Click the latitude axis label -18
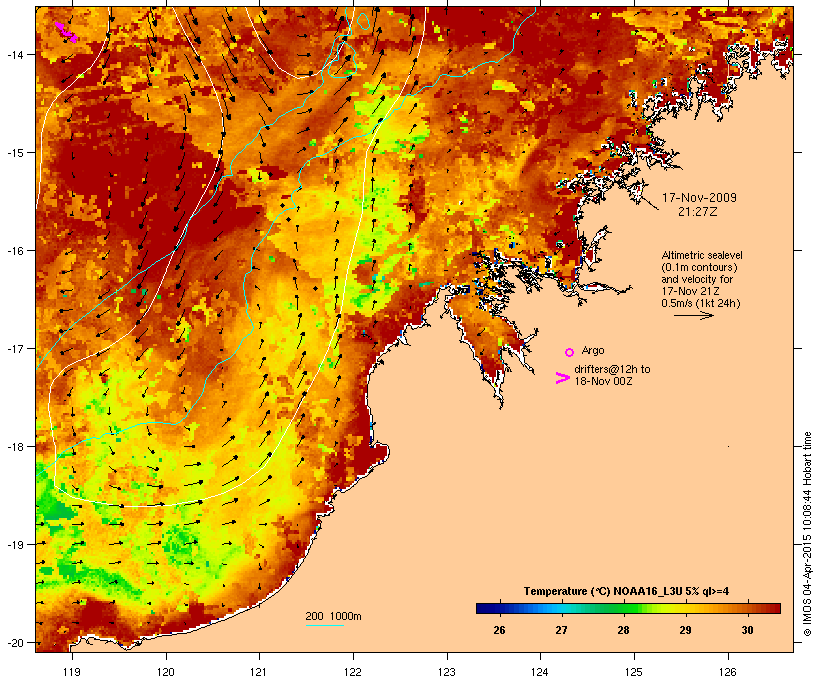Viewport: 820px width, 680px height. [x=15, y=446]
